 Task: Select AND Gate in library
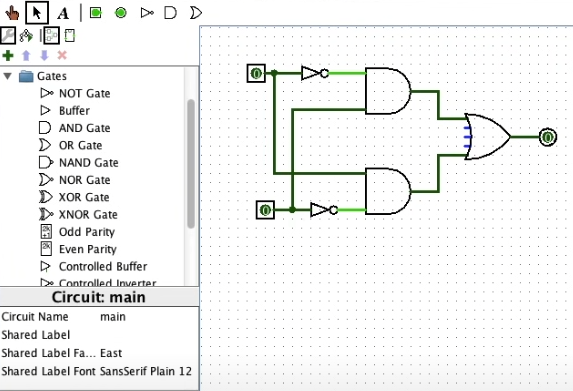(x=75, y=128)
